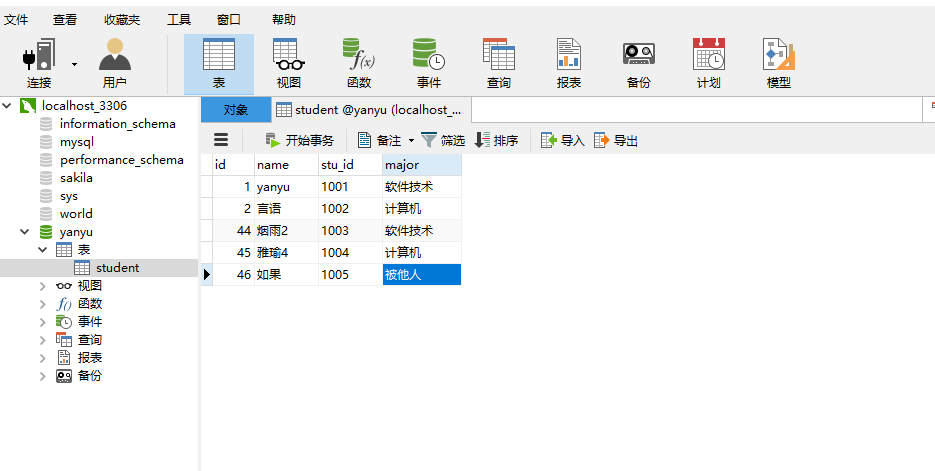This screenshot has height=471, width=935.
Task: Open the 用户 user manager
Action: pyautogui.click(x=114, y=63)
